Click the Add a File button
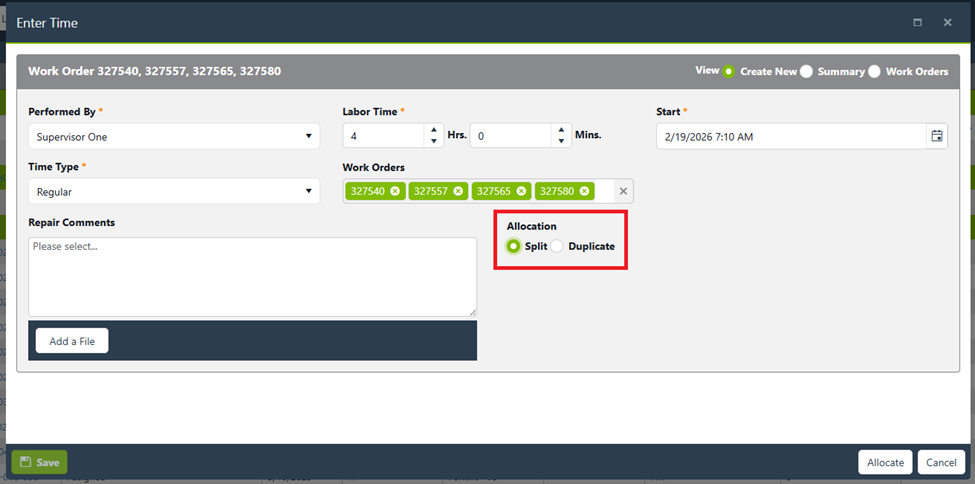Image resolution: width=975 pixels, height=484 pixels. [x=72, y=341]
